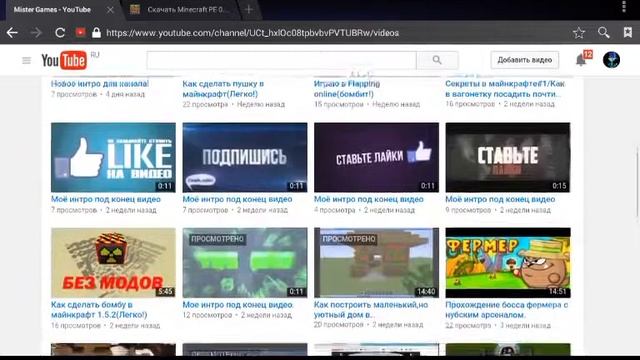Open the LIKE на видео thumbnail
The image size is (640, 360).
tap(113, 158)
